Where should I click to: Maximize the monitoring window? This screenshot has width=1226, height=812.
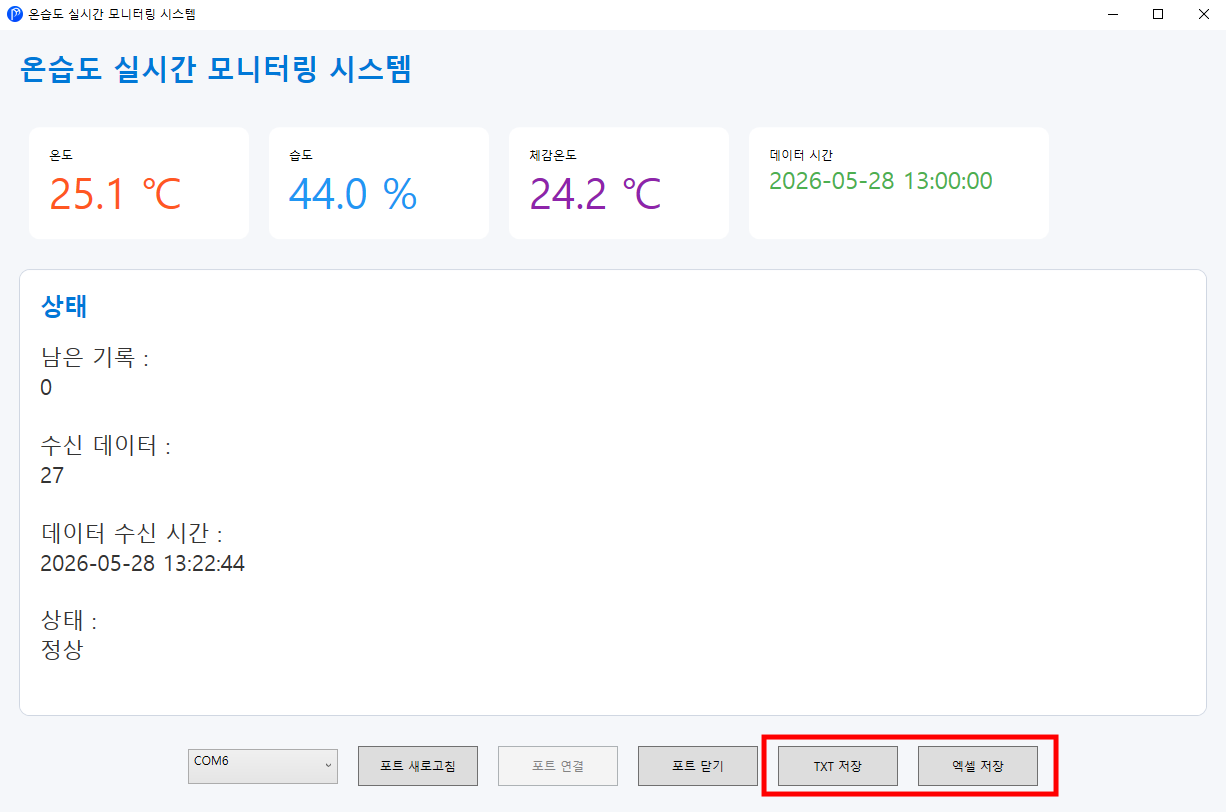point(1158,14)
